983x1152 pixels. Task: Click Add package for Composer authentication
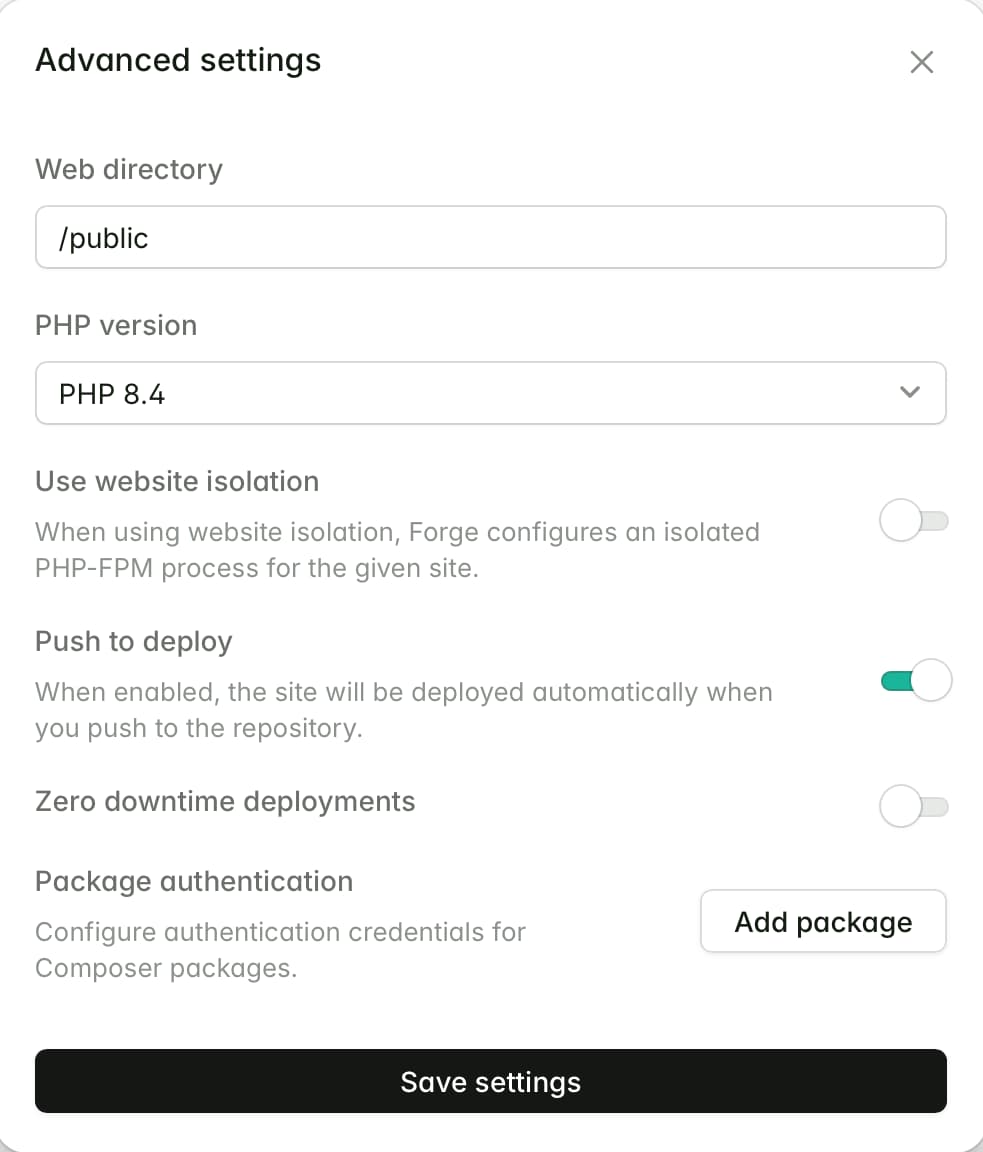(x=822, y=921)
